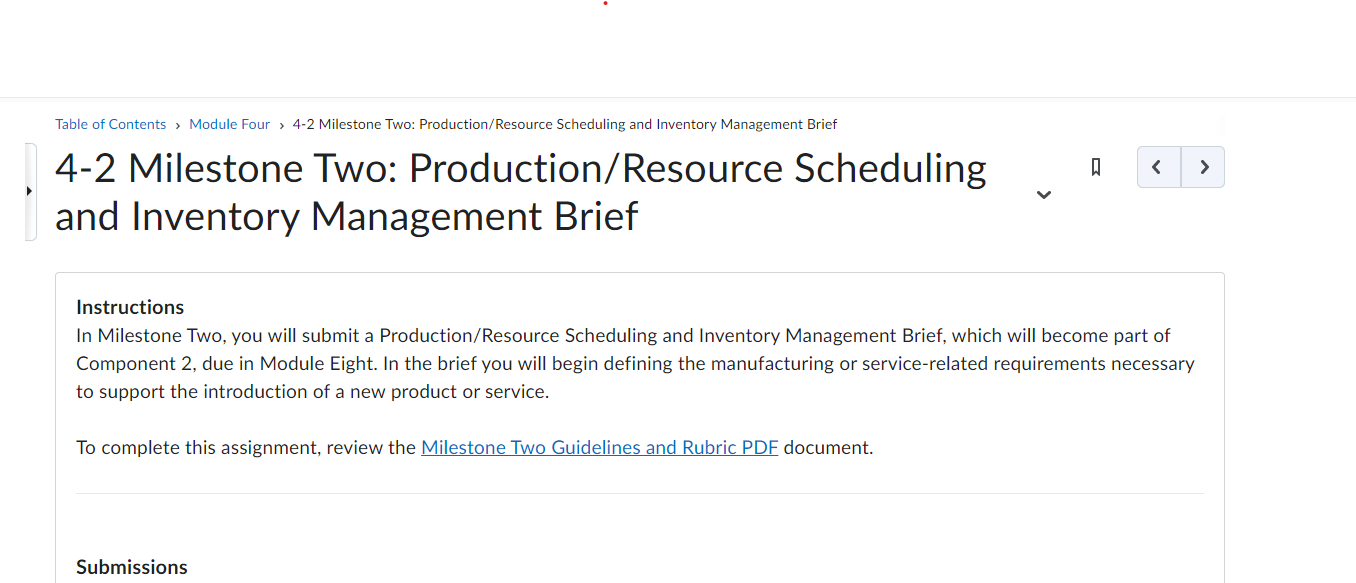
Task: Open Table of Contents breadcrumb
Action: point(110,124)
